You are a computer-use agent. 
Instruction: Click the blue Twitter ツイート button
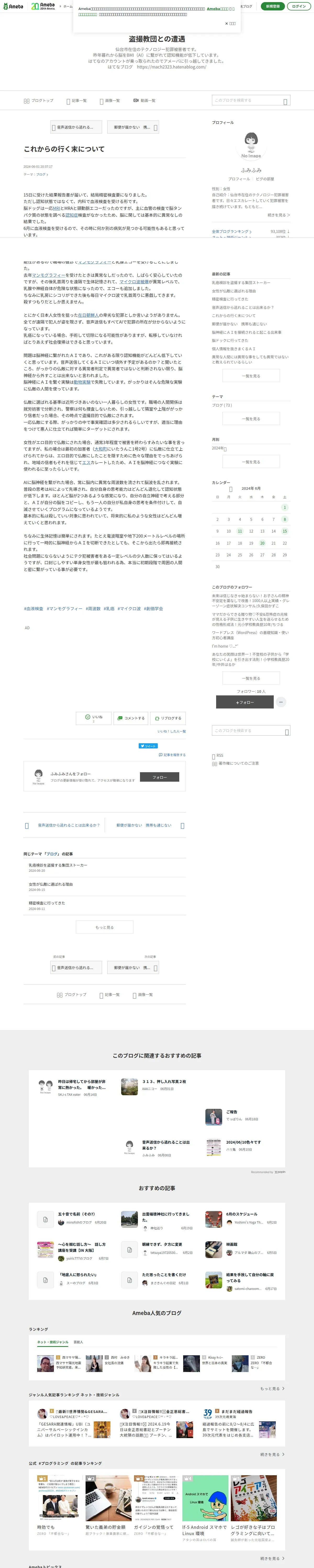tap(148, 746)
